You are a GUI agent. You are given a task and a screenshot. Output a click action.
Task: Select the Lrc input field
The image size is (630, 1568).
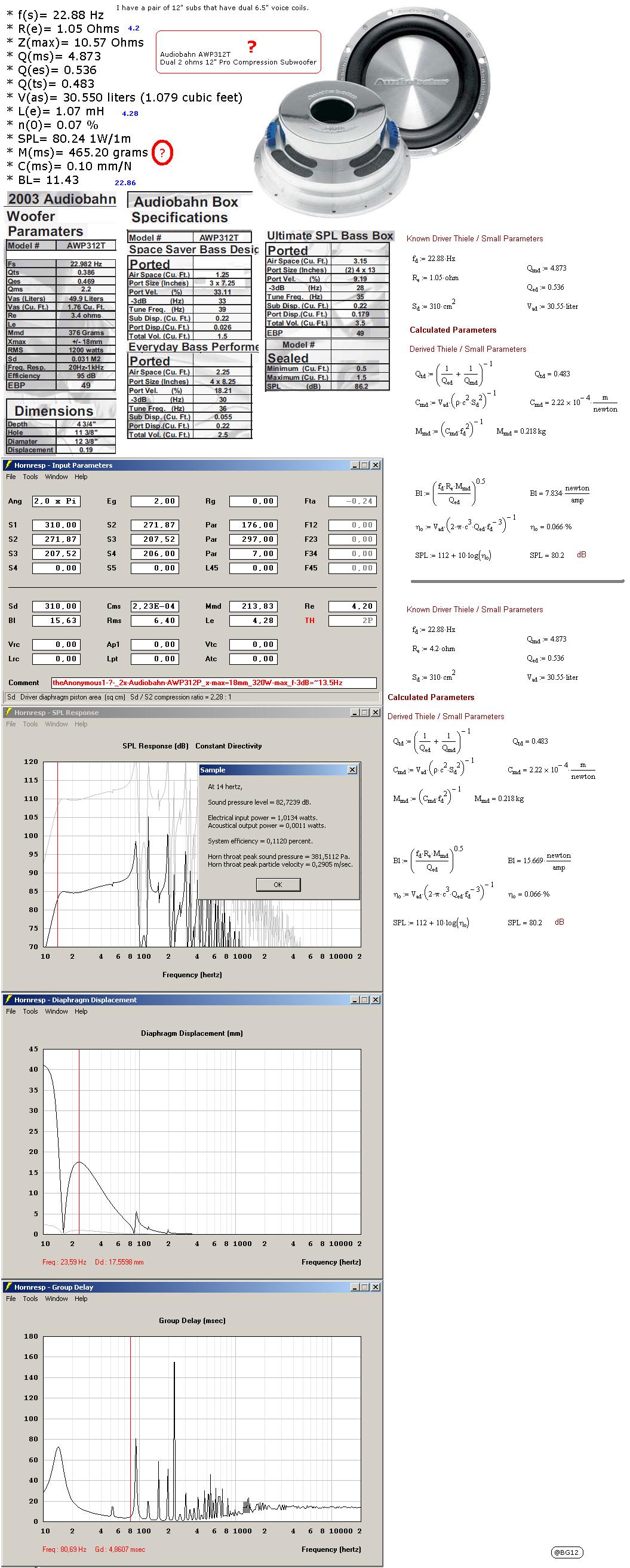[x=56, y=659]
